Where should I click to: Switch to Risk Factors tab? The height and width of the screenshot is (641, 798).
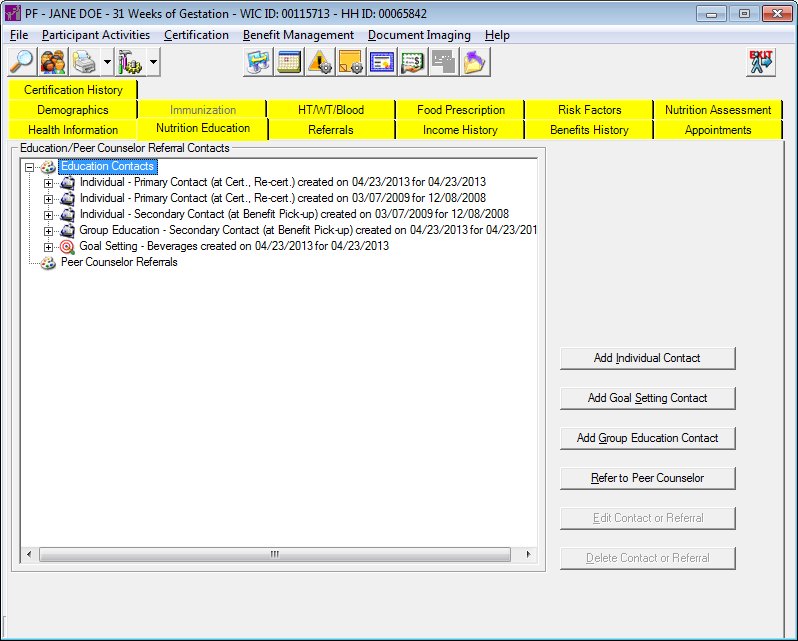pyautogui.click(x=589, y=110)
